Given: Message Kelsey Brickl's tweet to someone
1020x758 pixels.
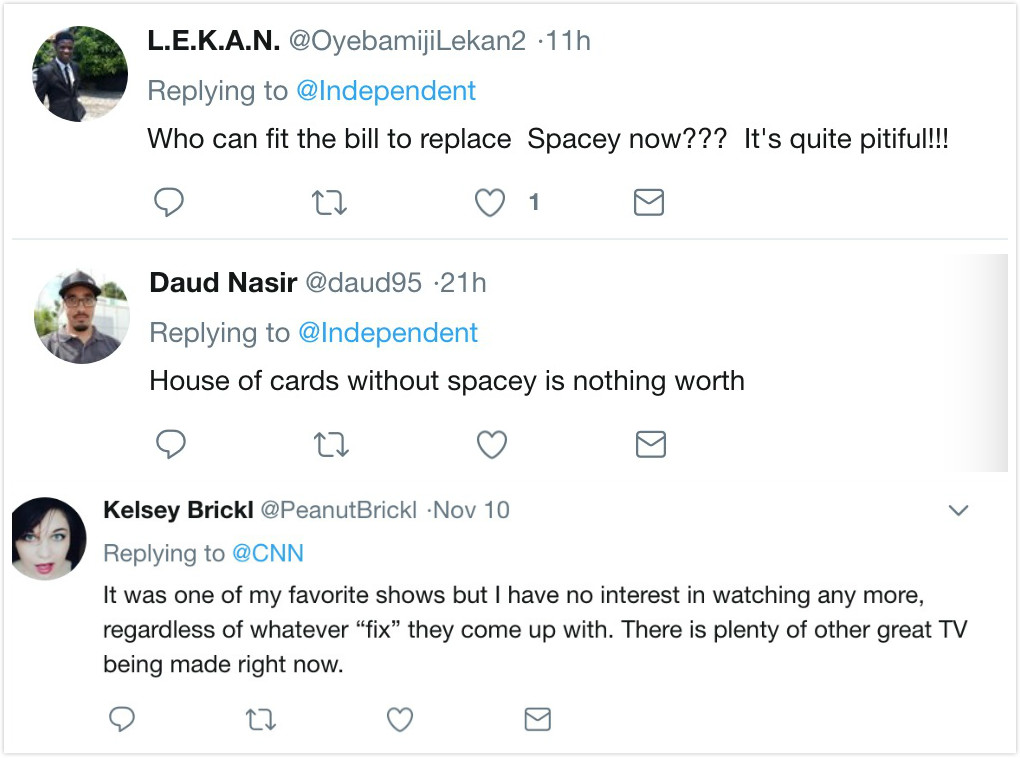Looking at the screenshot, I should click(538, 719).
